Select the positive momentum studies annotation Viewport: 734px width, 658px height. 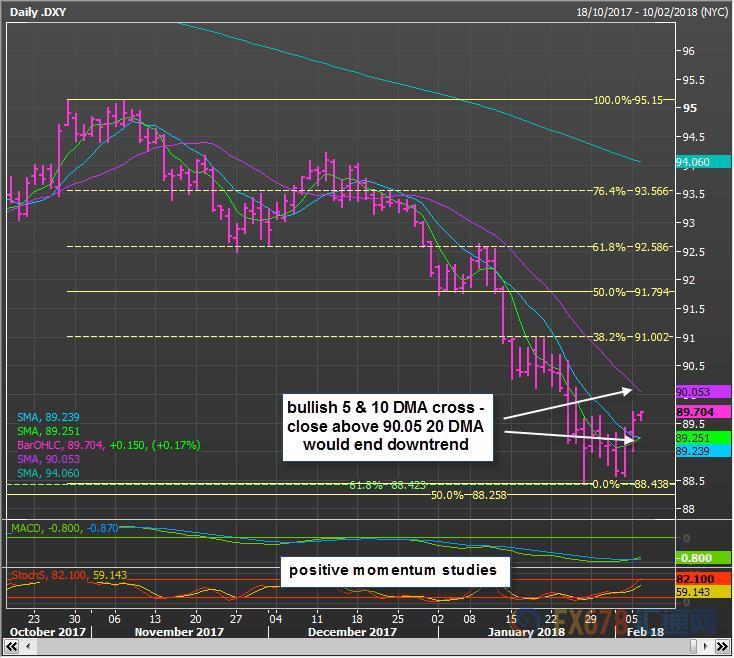click(x=394, y=571)
